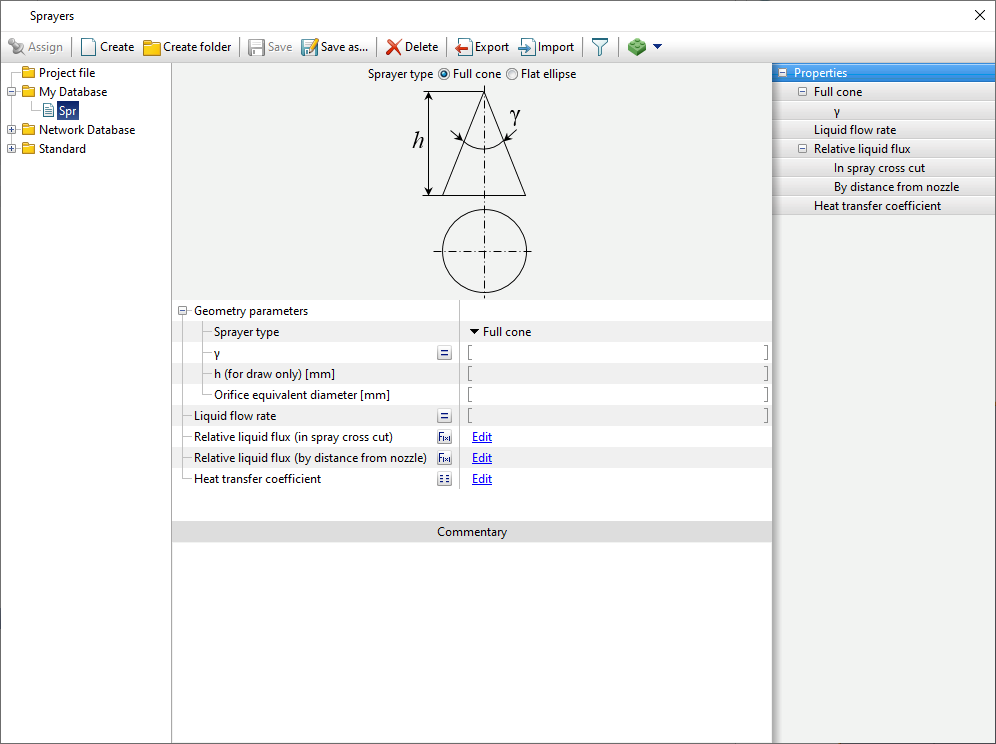Click the Import toolbar icon

point(527,47)
